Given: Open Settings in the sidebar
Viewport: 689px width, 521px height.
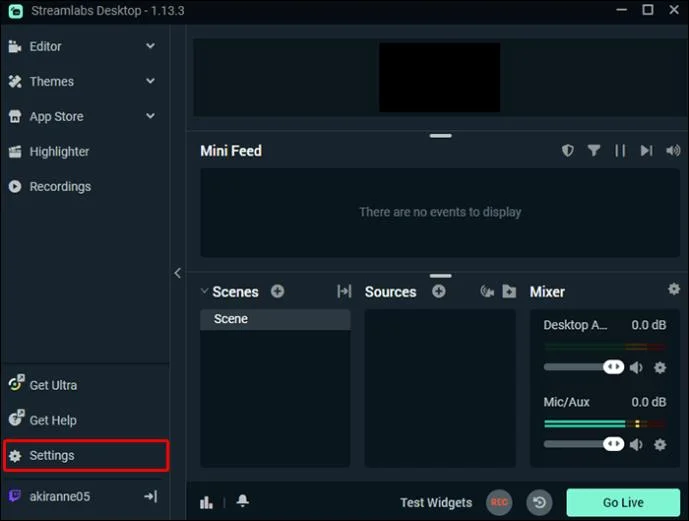Looking at the screenshot, I should click(86, 456).
